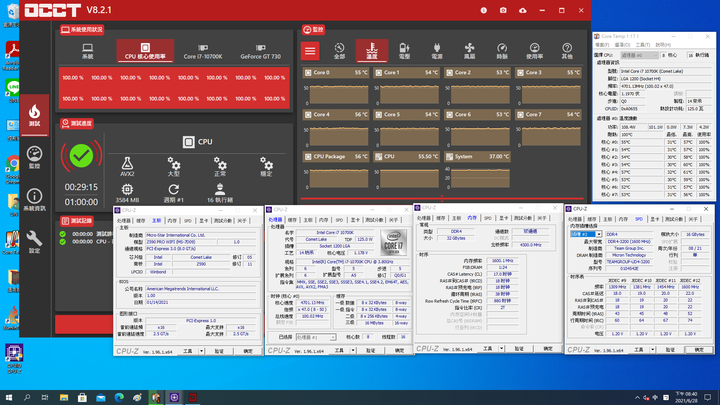Show all sensors via the 全部 icon
The height and width of the screenshot is (405, 720).
click(x=339, y=51)
